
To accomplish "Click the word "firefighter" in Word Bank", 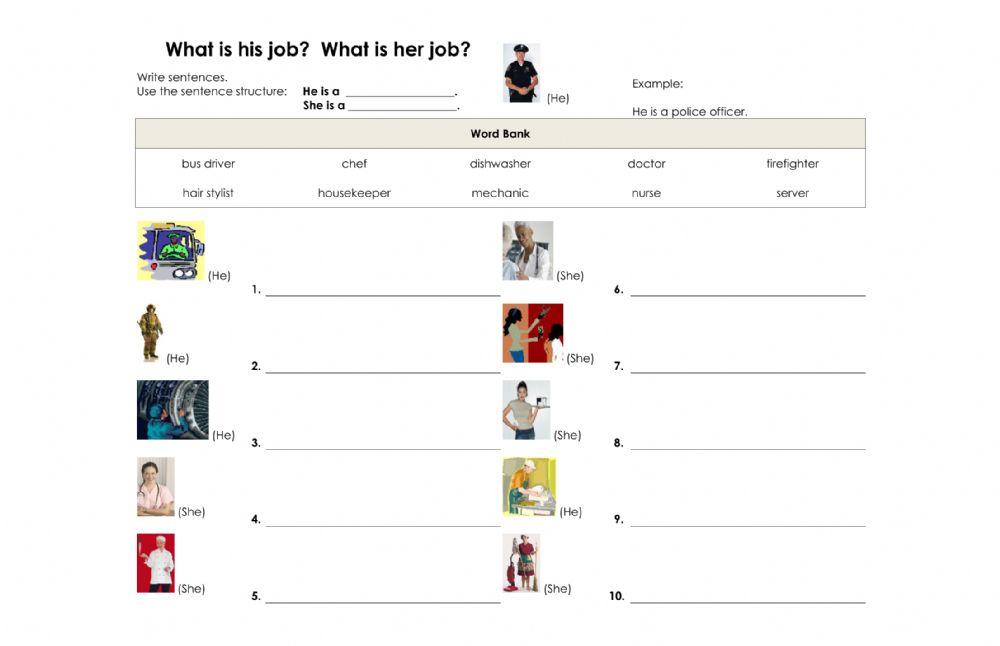I will (792, 164).
